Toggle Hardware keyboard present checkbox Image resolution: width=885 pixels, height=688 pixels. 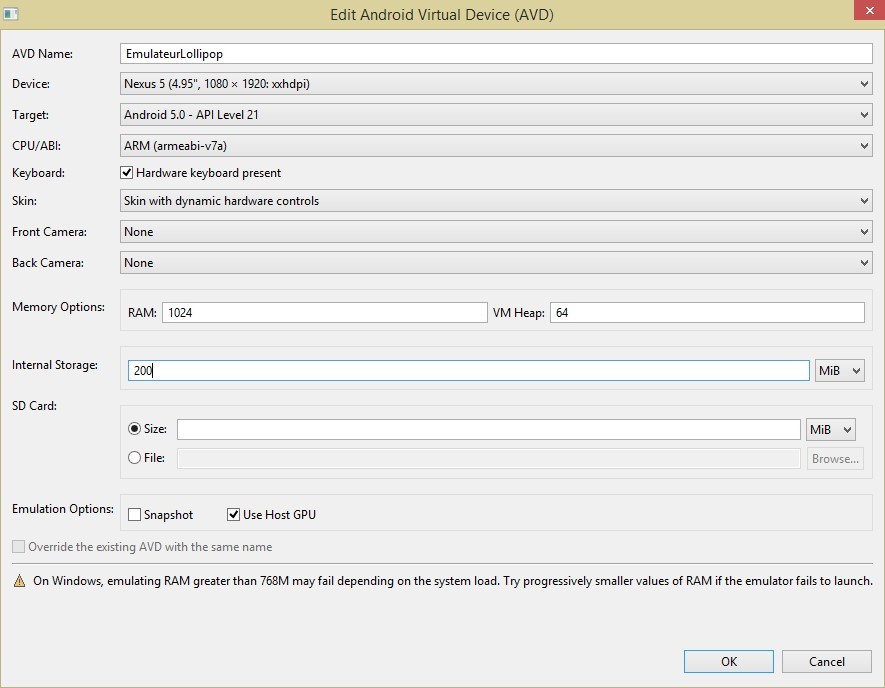click(126, 173)
